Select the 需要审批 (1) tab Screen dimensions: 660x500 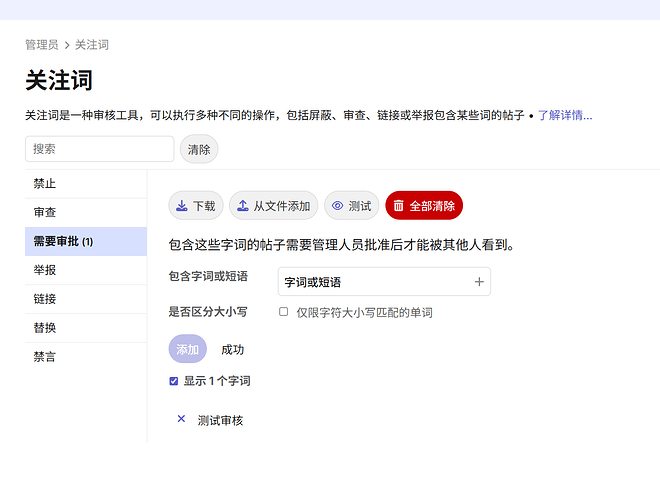pos(86,241)
